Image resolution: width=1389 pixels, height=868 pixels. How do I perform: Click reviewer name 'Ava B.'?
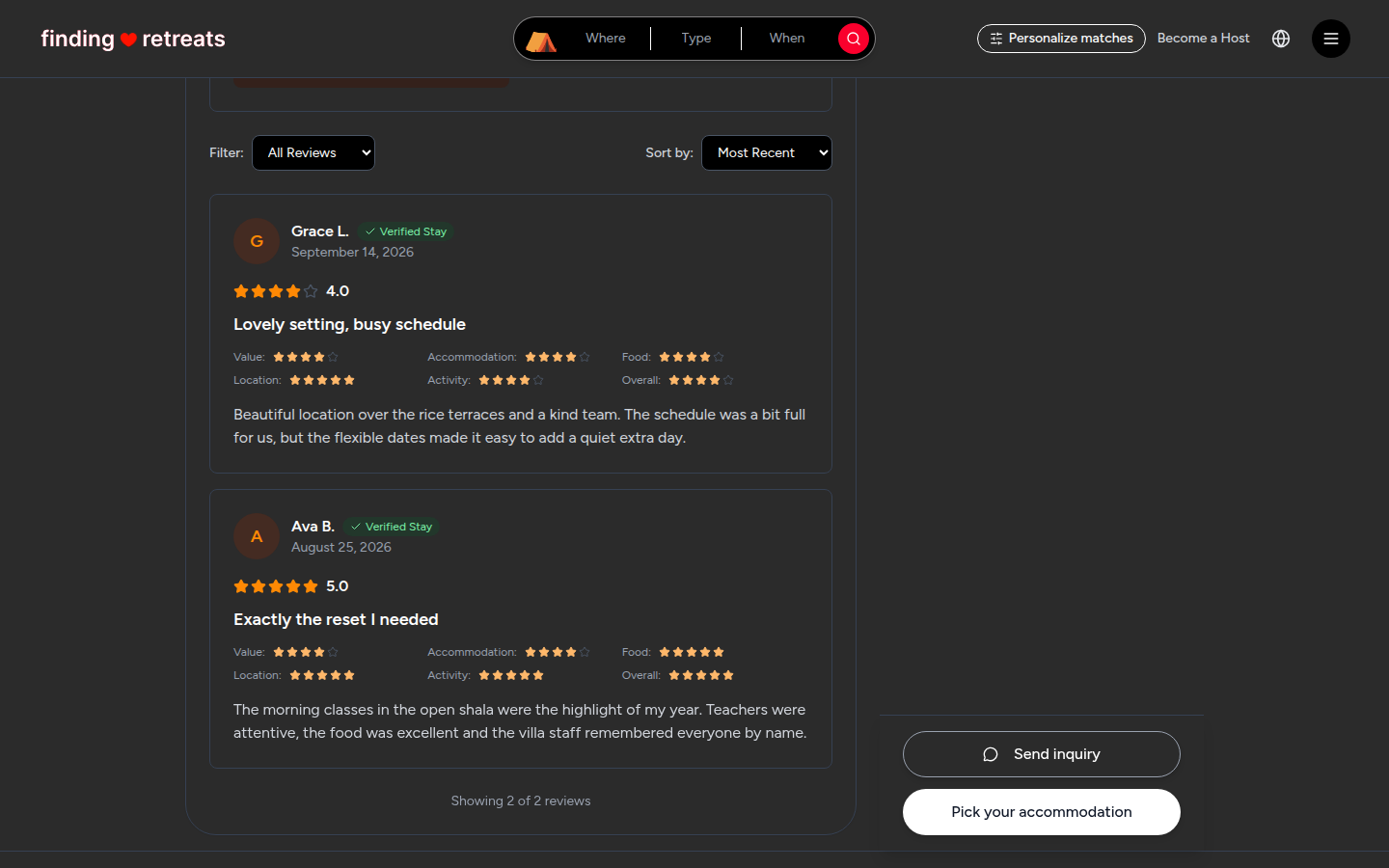point(313,527)
